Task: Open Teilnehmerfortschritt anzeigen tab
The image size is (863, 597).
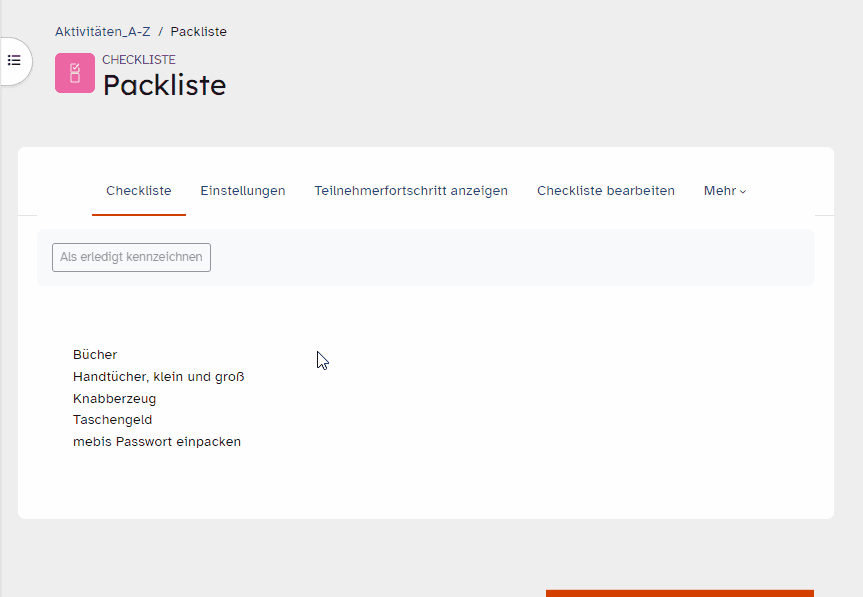Action: tap(411, 191)
